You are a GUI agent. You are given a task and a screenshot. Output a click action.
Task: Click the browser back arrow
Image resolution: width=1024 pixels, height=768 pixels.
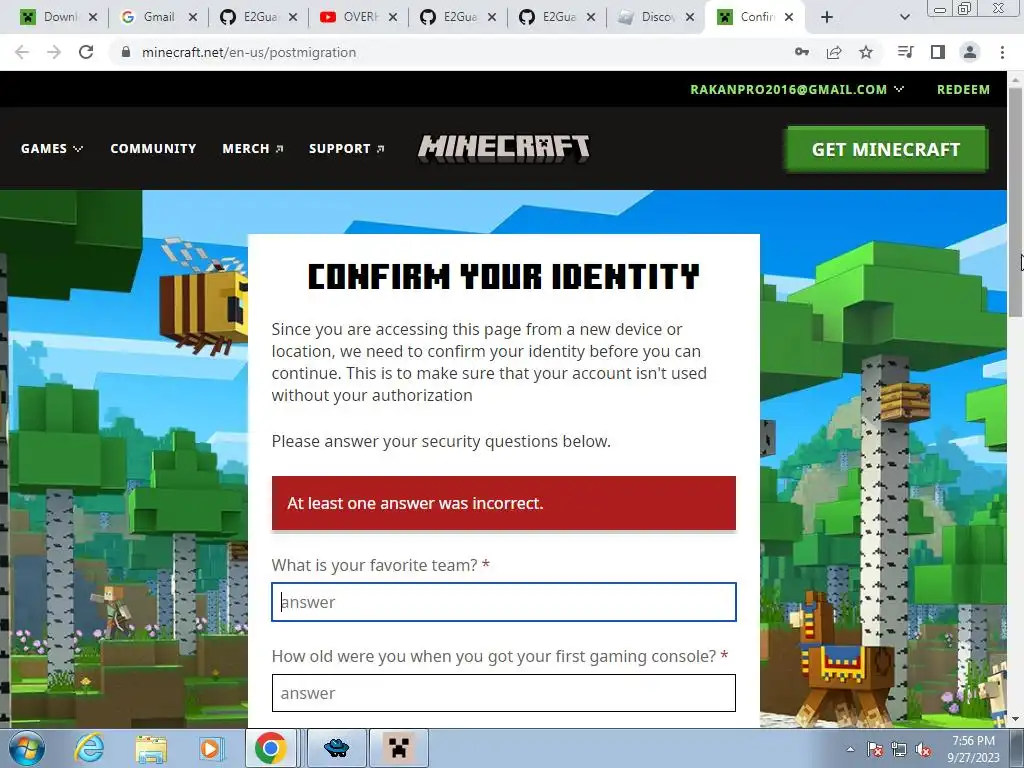tap(22, 52)
